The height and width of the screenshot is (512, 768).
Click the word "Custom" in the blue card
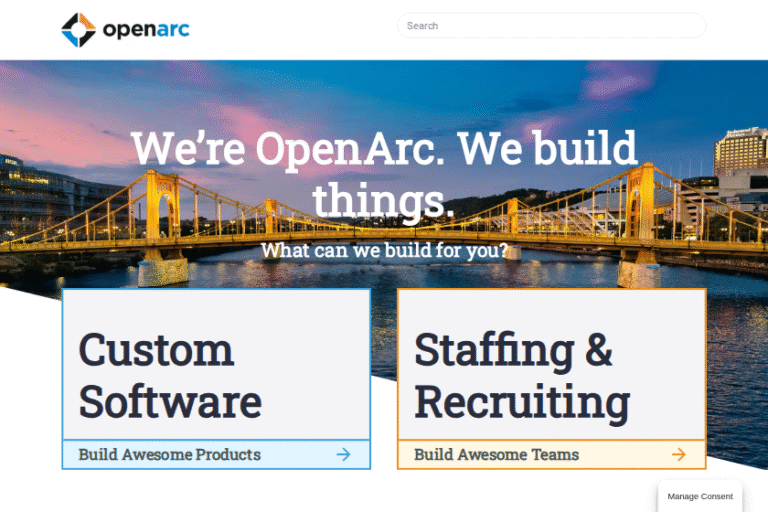[156, 350]
